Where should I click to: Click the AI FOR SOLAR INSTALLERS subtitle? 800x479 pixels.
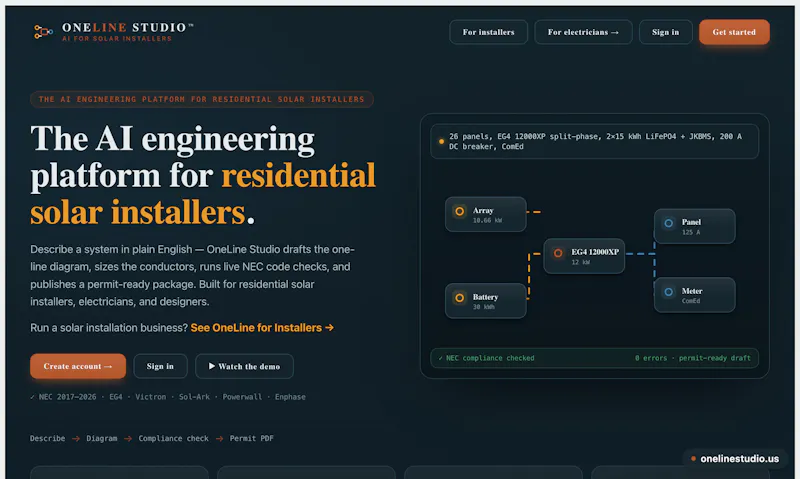pos(117,39)
